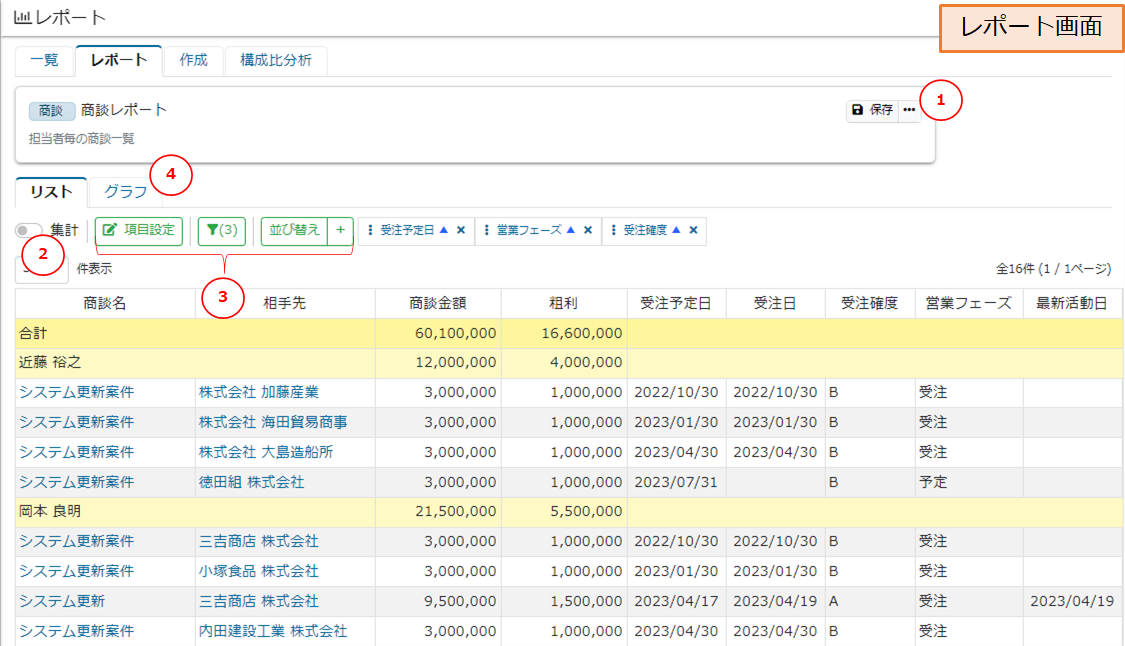The width and height of the screenshot is (1125, 646).
Task: Toggle 受注予定日 ascending sort arrow
Action: [x=444, y=230]
